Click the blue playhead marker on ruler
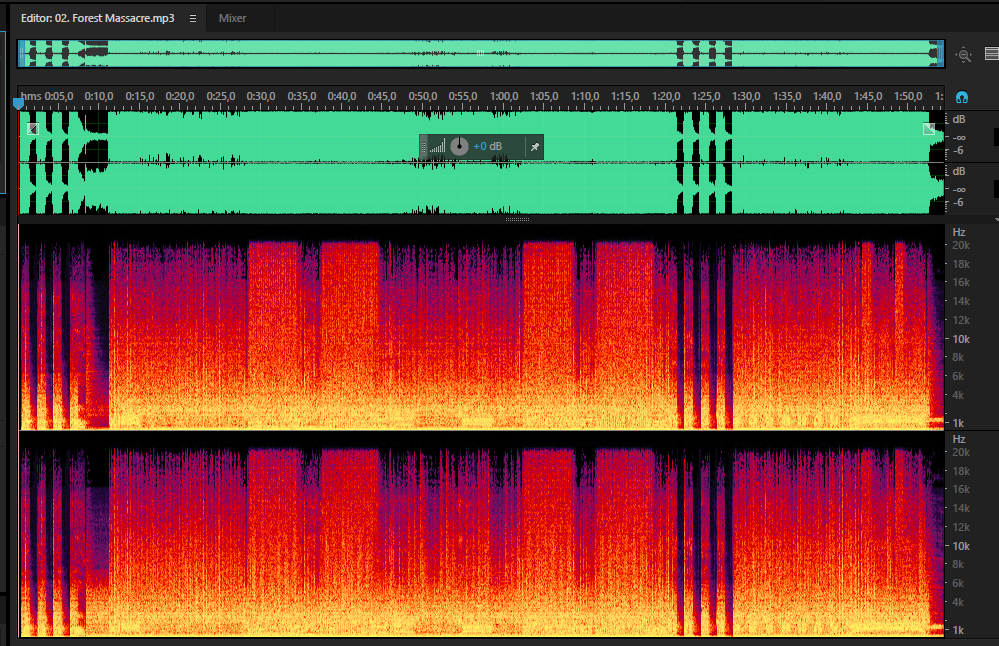 pyautogui.click(x=18, y=103)
